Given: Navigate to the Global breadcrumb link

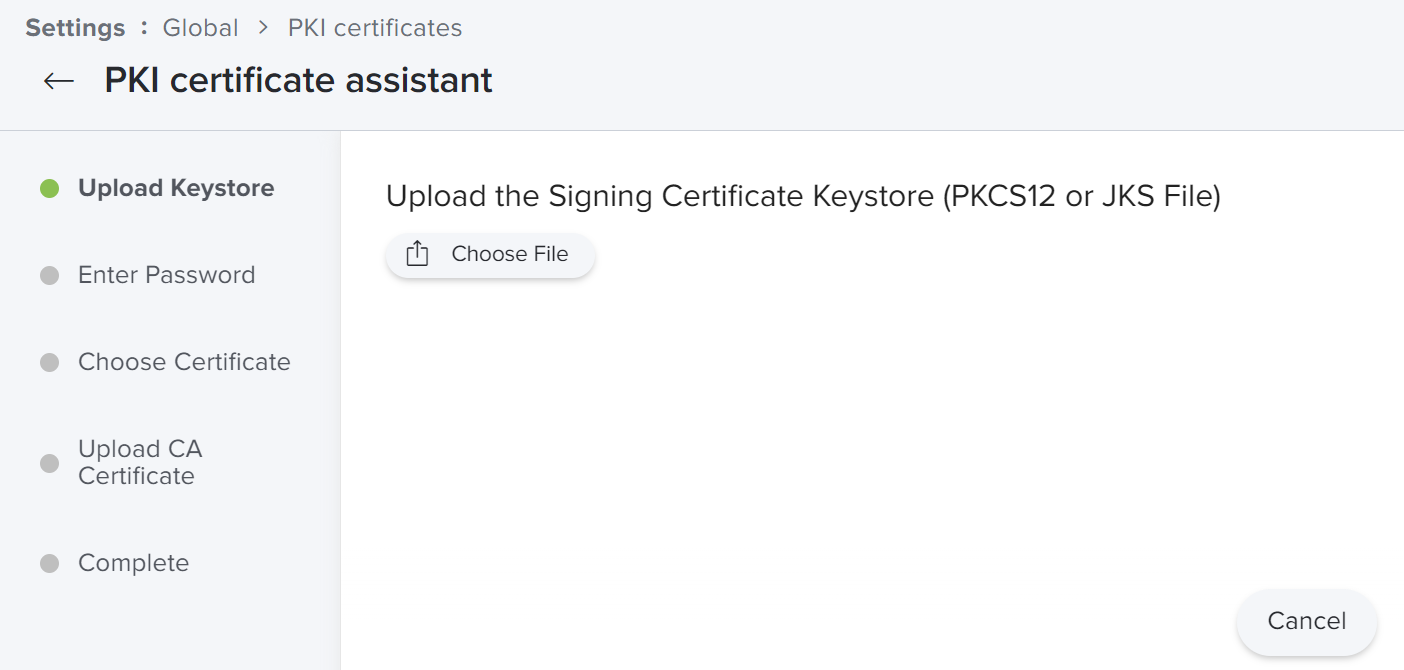Looking at the screenshot, I should click(x=201, y=28).
